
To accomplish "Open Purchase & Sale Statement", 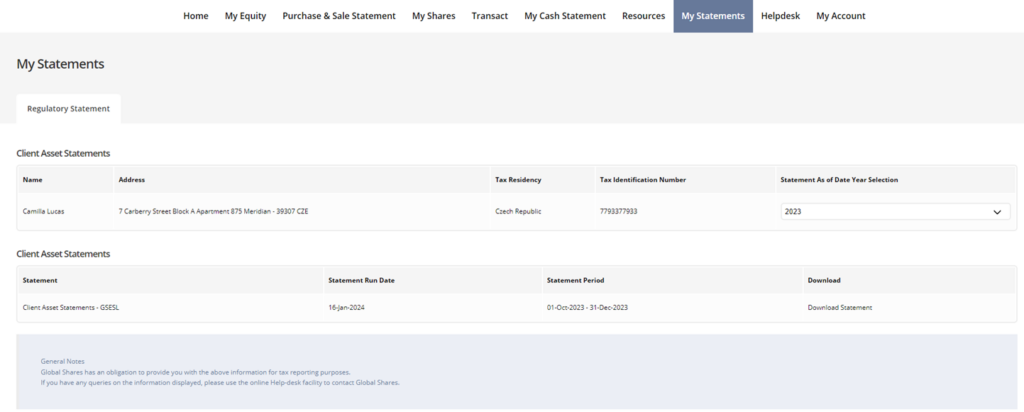I will (339, 16).
